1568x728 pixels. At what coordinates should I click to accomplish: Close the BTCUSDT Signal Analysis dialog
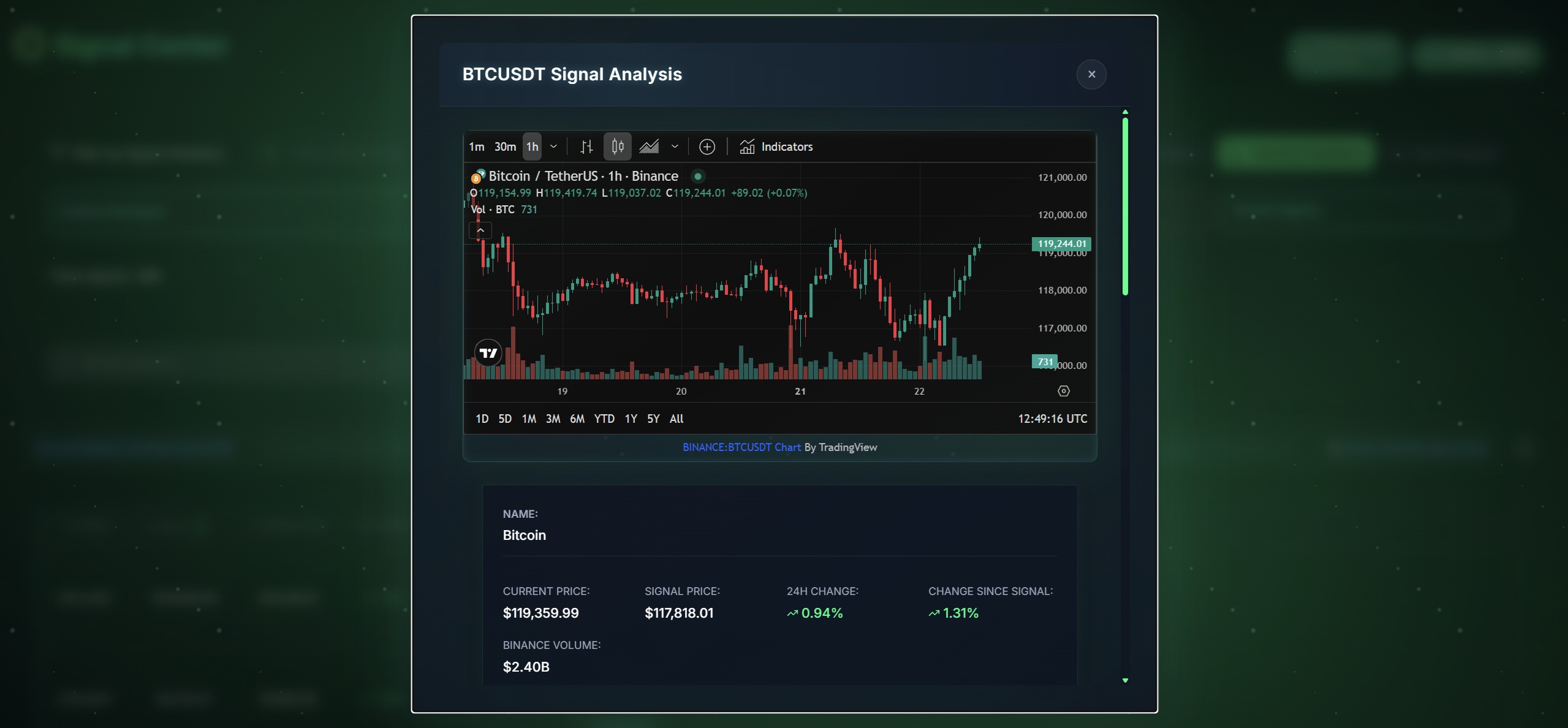(1091, 74)
